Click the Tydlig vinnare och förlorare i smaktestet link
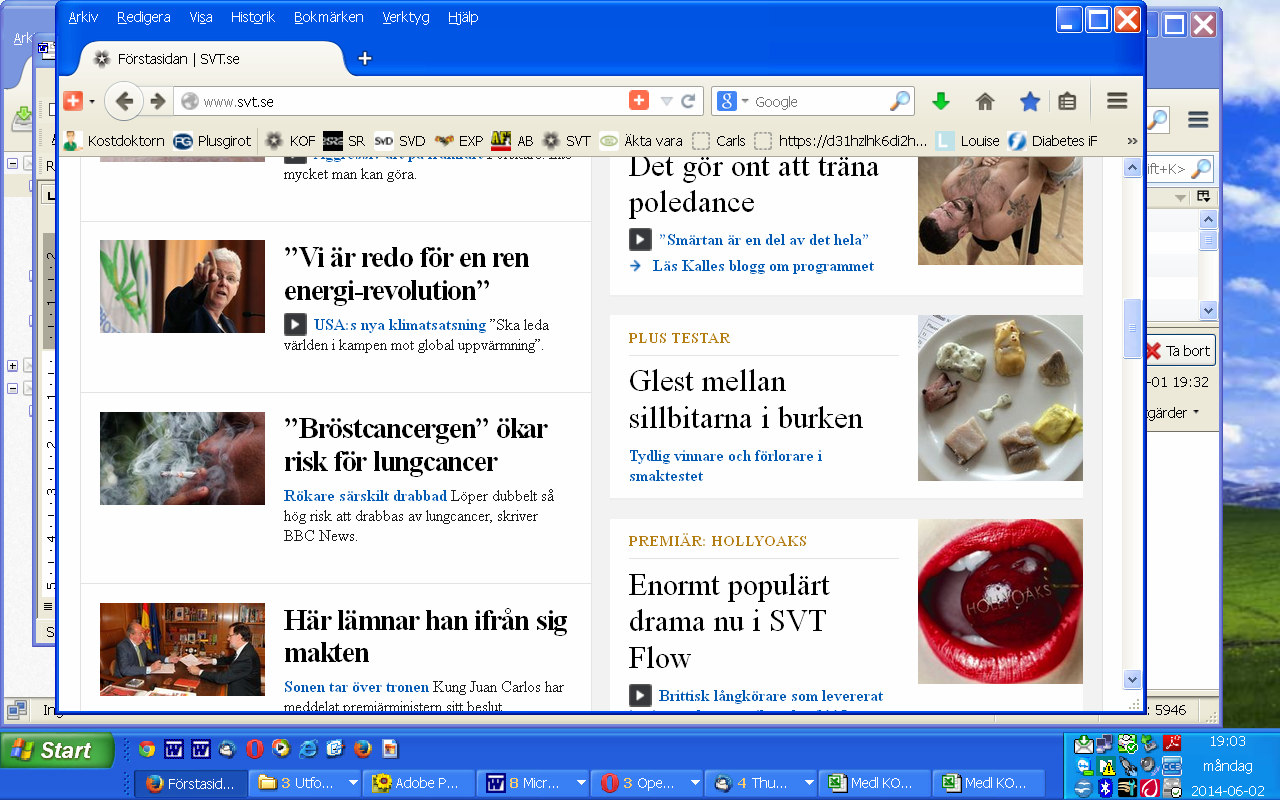 pyautogui.click(x=726, y=466)
